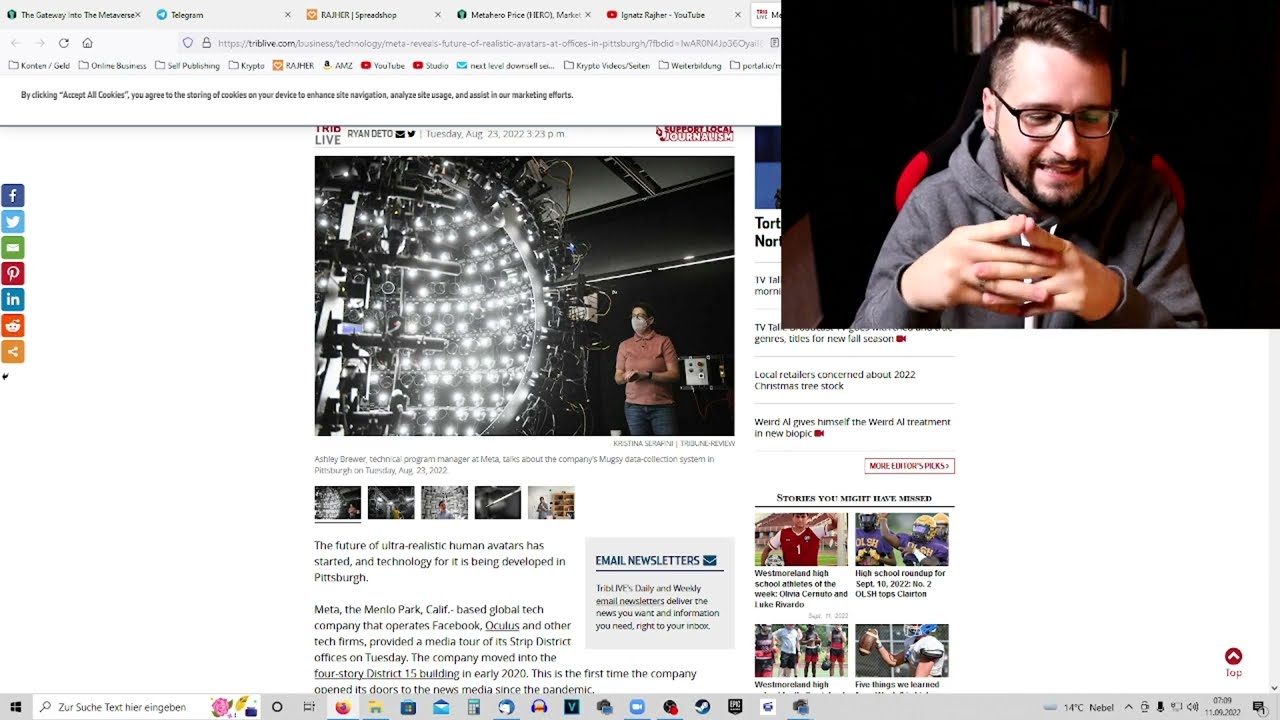Open four-story District 15 building link
This screenshot has height=720, width=1280.
click(x=386, y=674)
